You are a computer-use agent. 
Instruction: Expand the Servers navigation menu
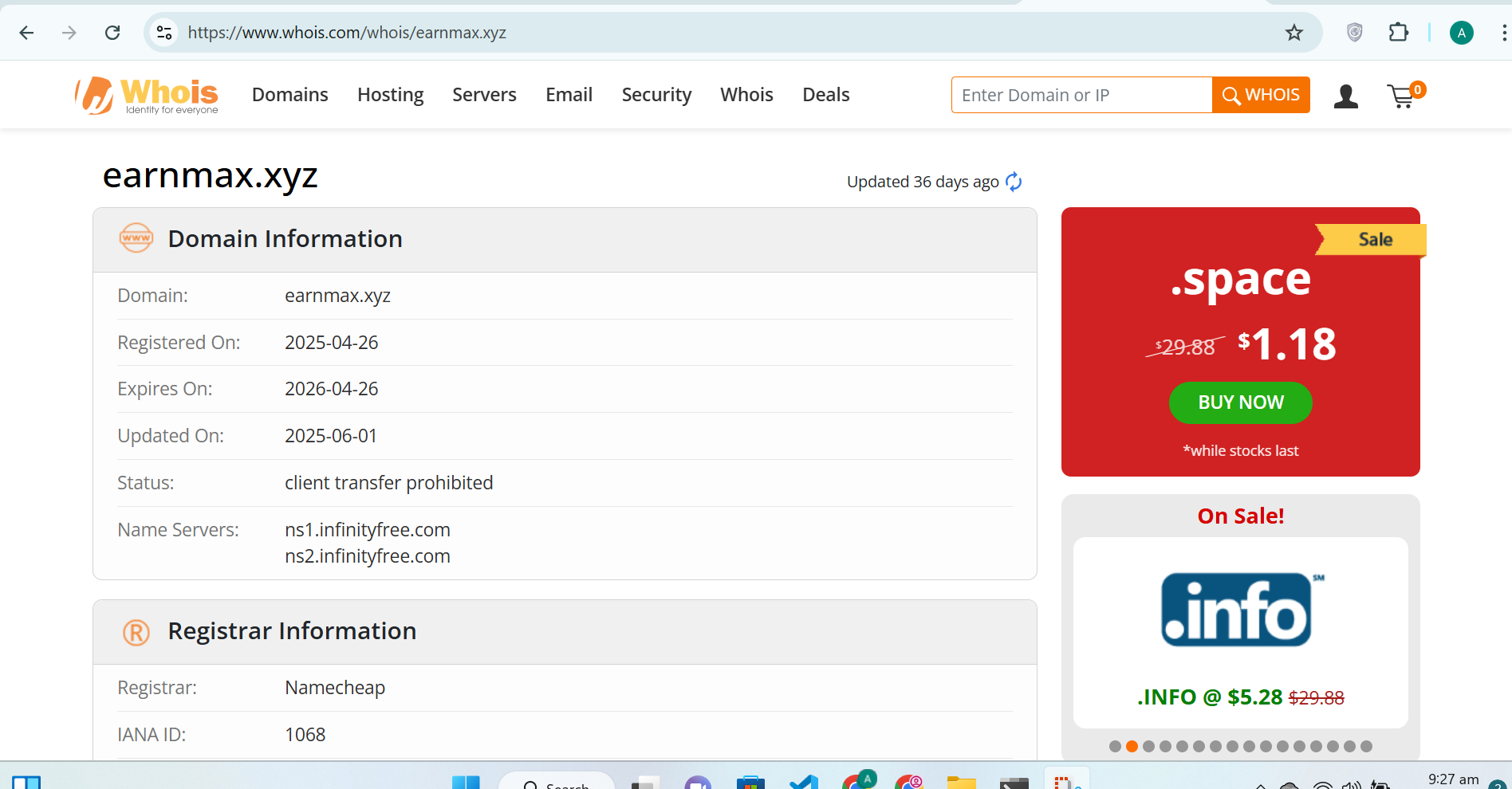click(484, 95)
